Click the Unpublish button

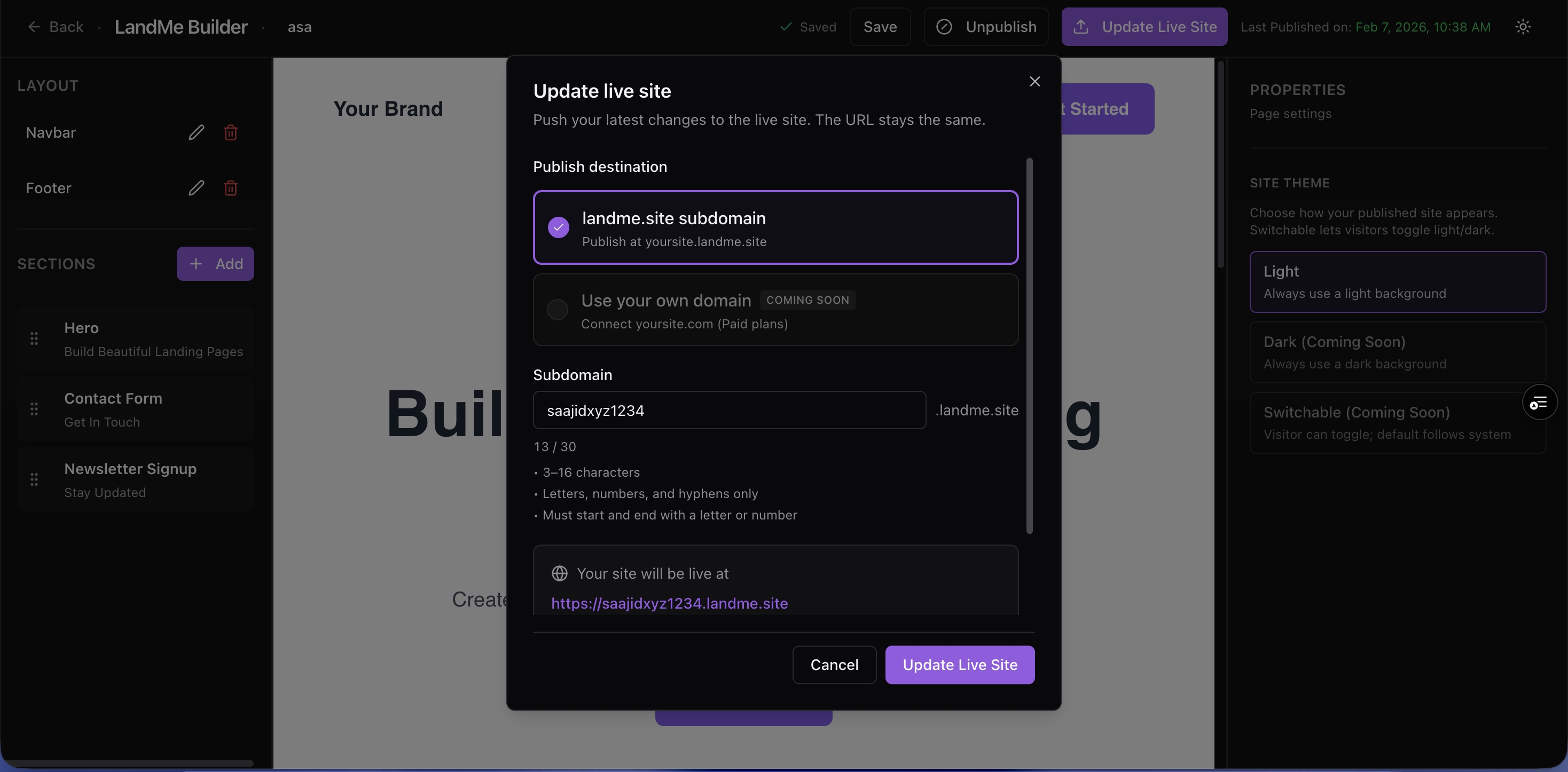point(986,27)
